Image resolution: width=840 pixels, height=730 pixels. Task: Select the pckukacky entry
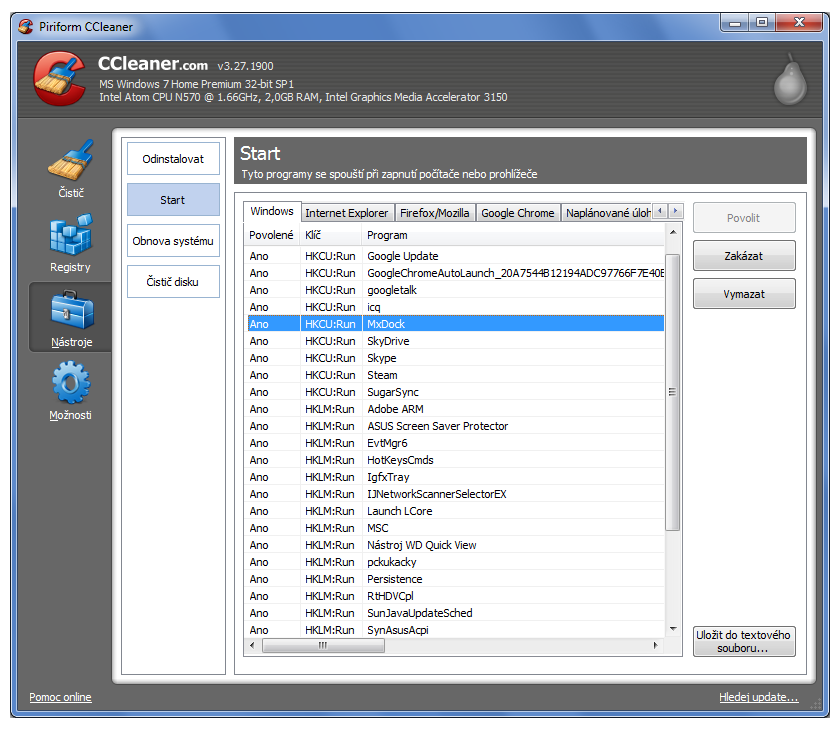point(455,562)
